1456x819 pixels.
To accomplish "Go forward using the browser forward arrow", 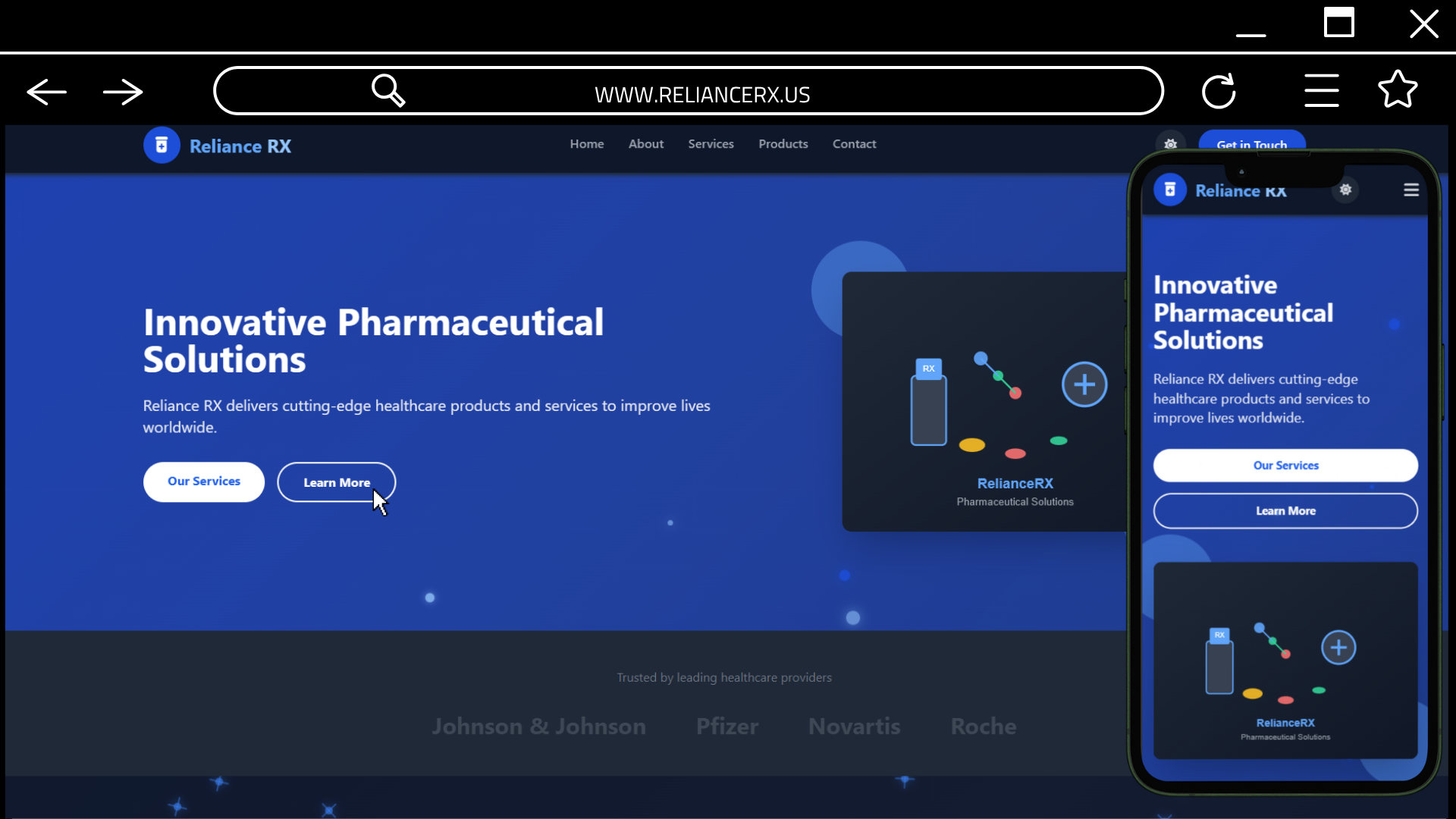I will 122,91.
